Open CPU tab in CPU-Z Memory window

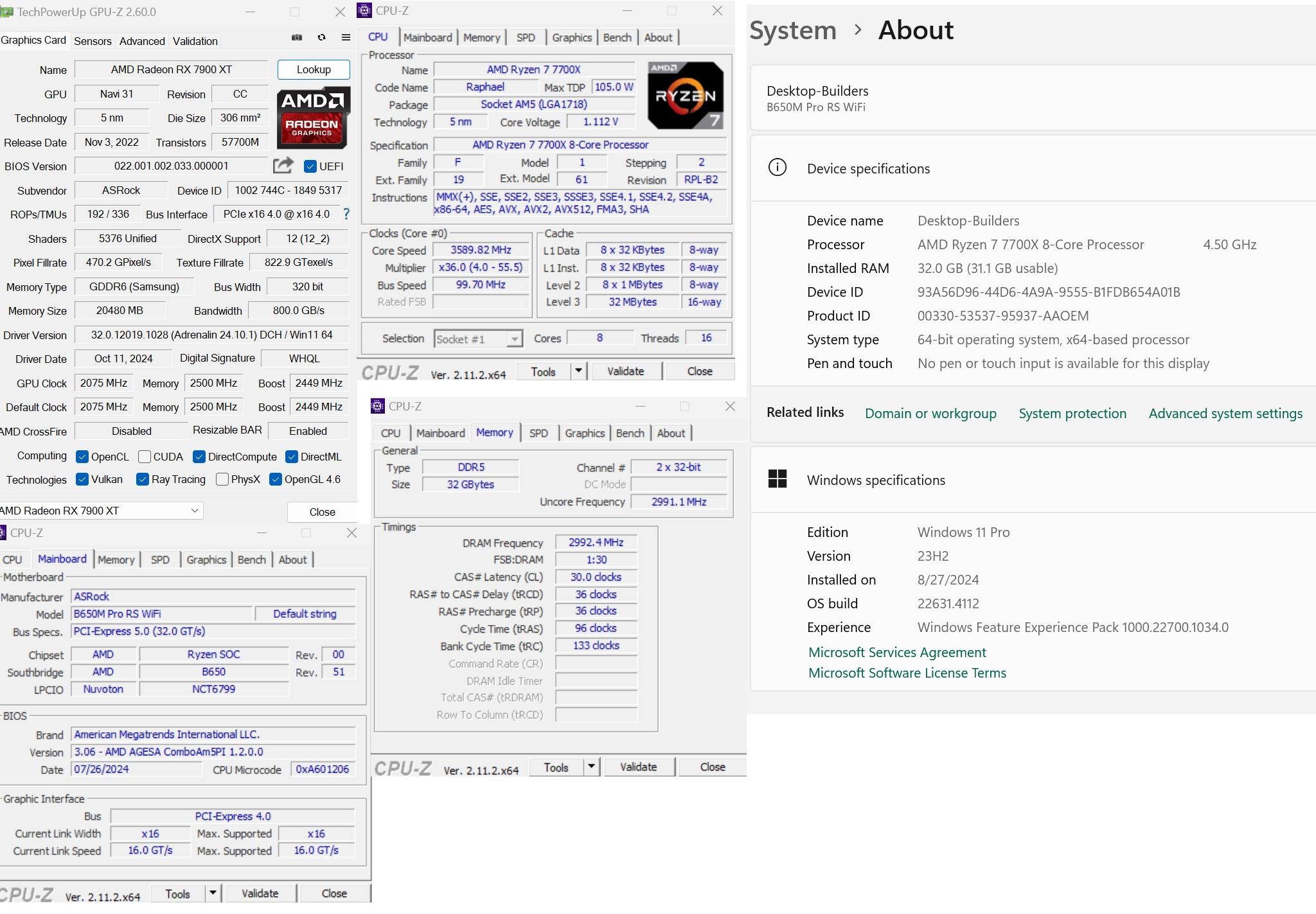click(390, 433)
